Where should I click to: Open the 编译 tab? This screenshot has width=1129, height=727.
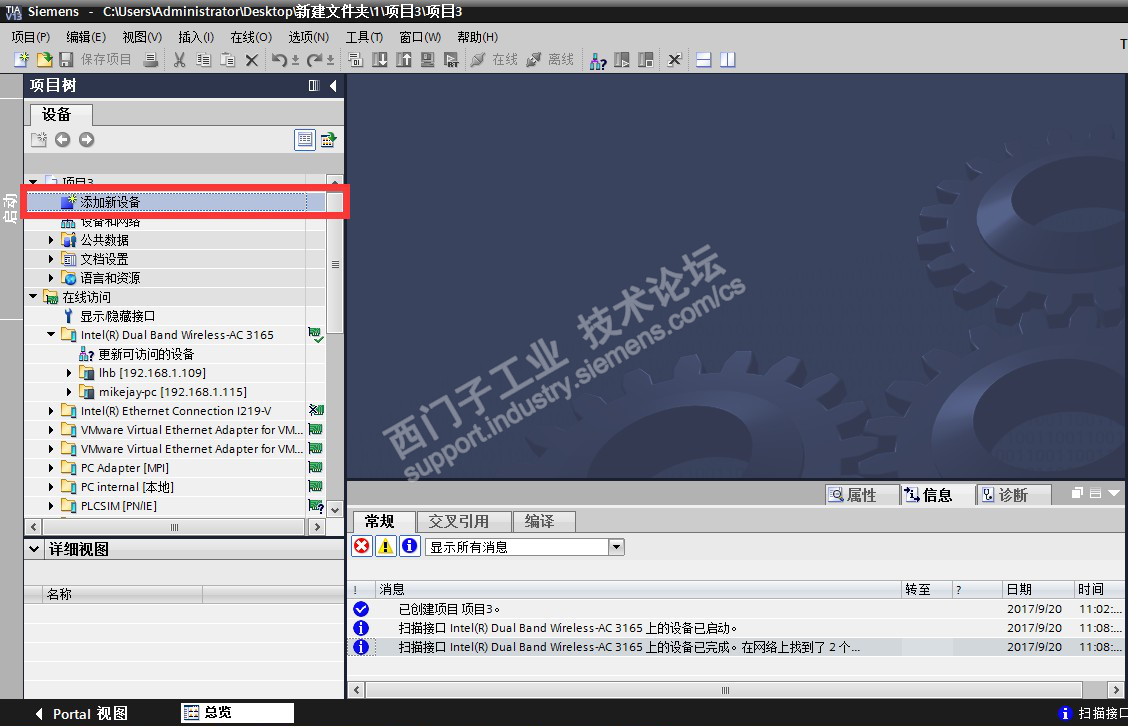pyautogui.click(x=544, y=521)
